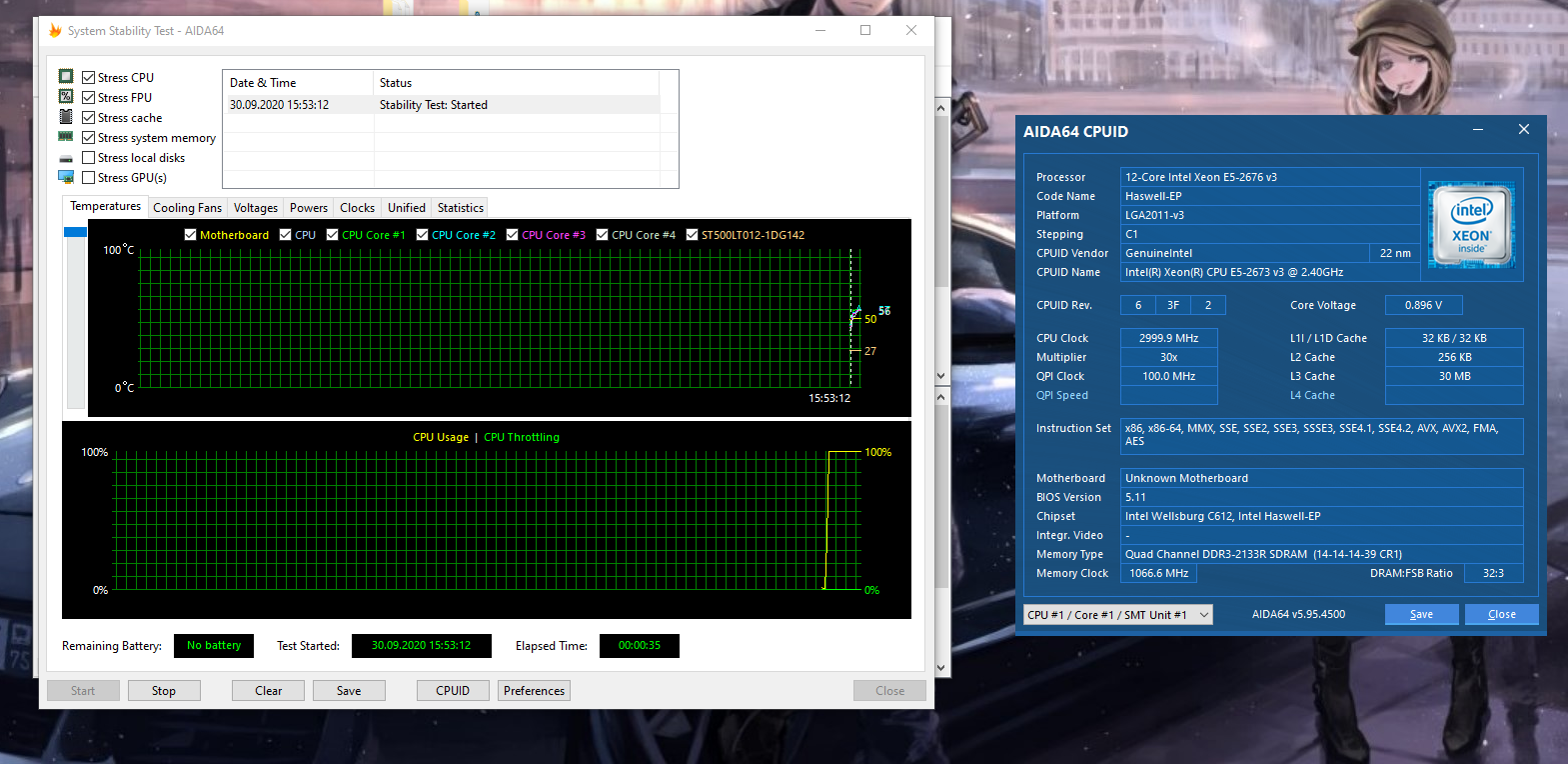Click the Elapsed Time value 00:00:35
The image size is (1568, 764).
click(x=640, y=646)
